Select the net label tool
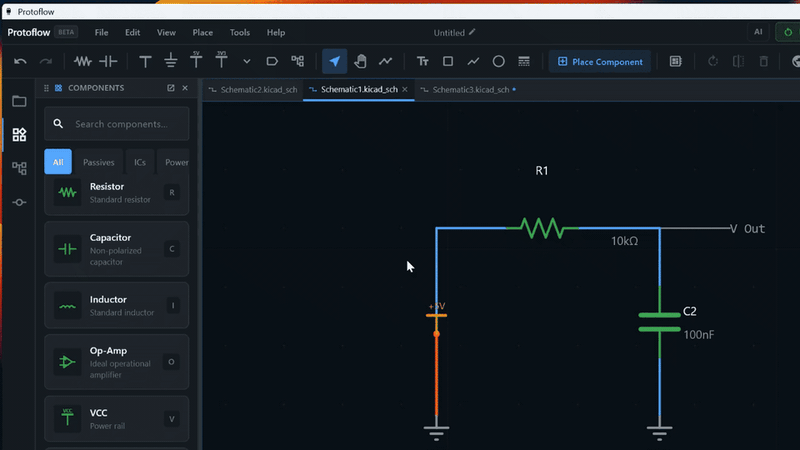This screenshot has height=450, width=800. [x=272, y=62]
